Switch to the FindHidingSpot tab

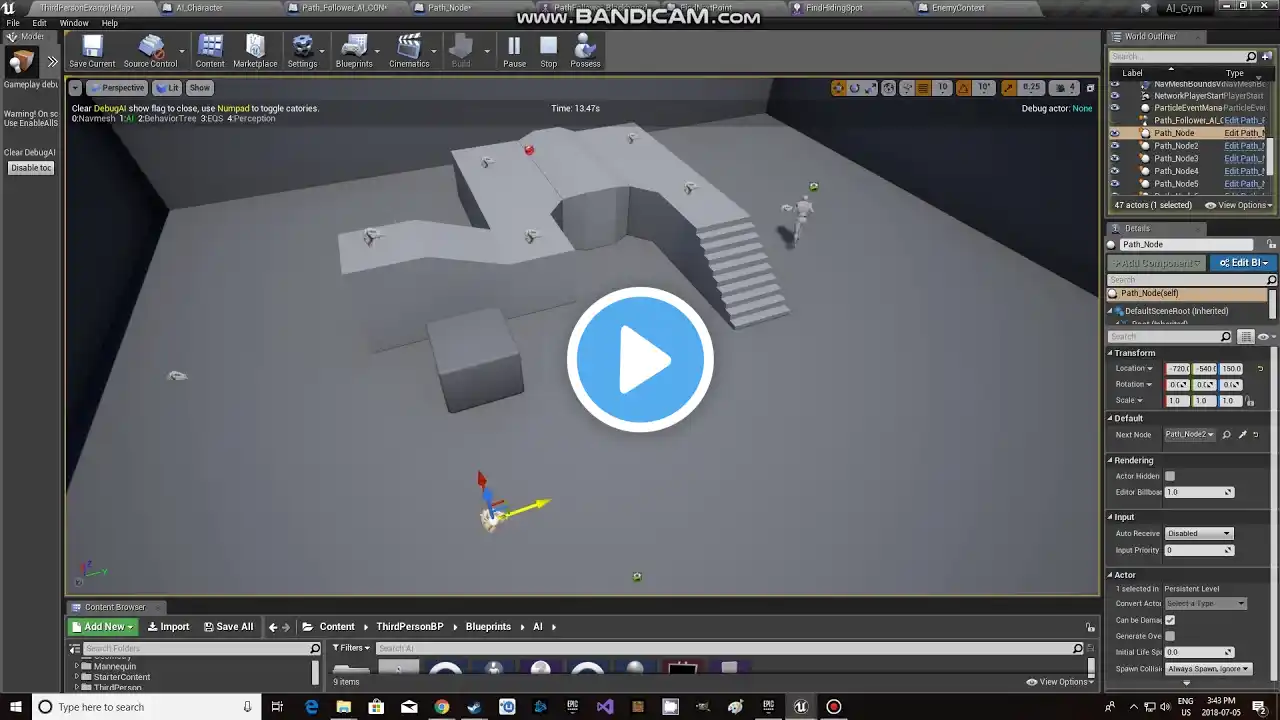click(834, 8)
